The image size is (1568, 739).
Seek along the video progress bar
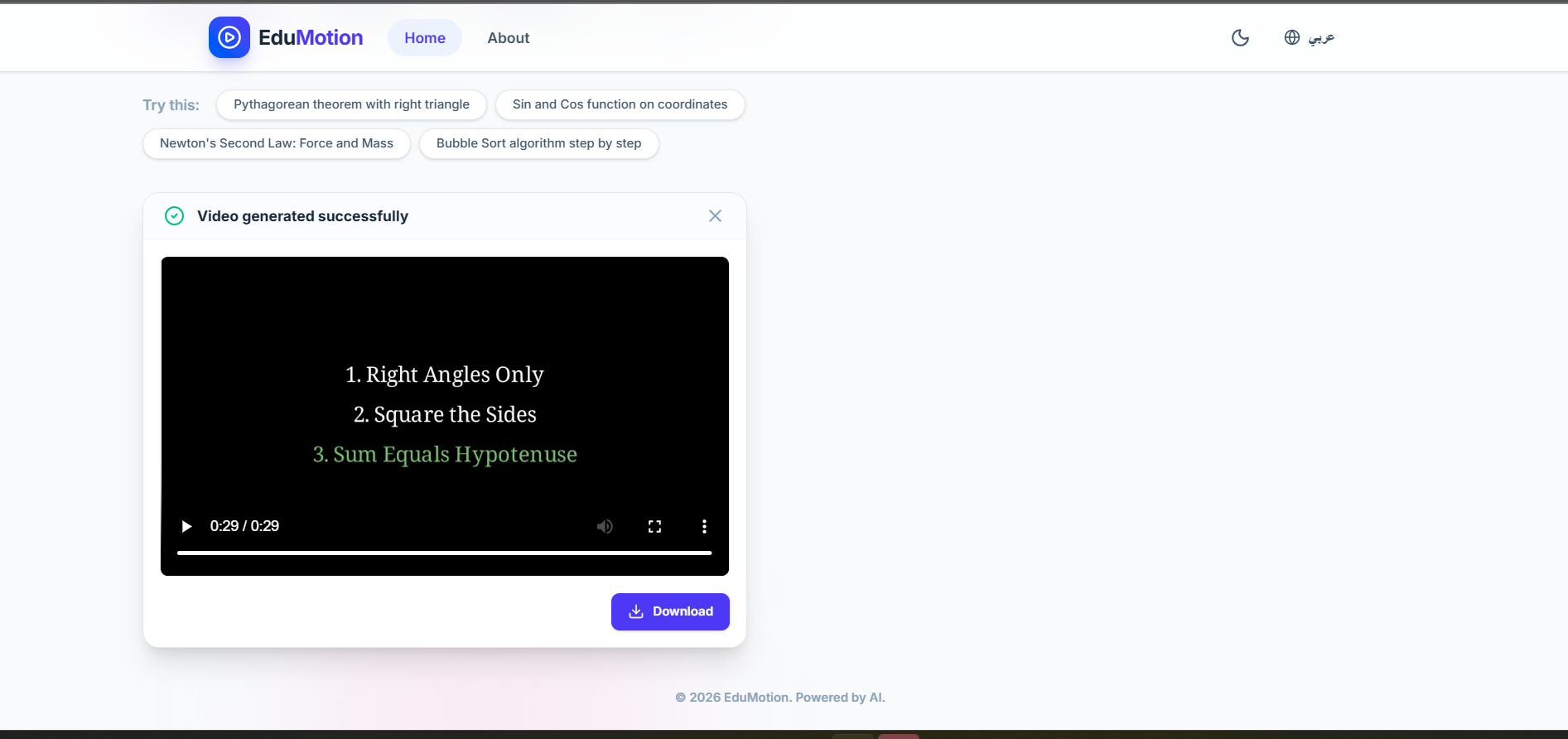(x=444, y=553)
